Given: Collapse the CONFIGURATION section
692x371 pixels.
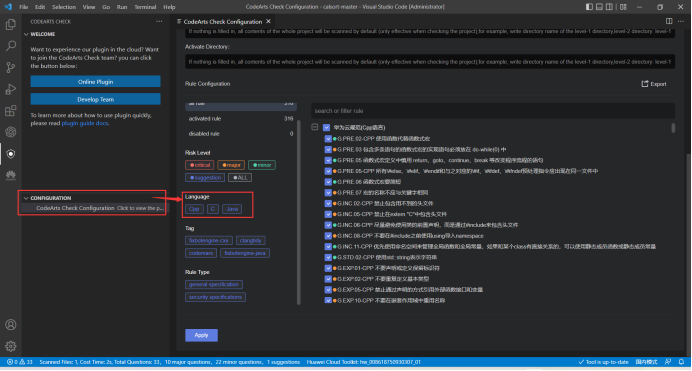Looking at the screenshot, I should tap(26, 198).
